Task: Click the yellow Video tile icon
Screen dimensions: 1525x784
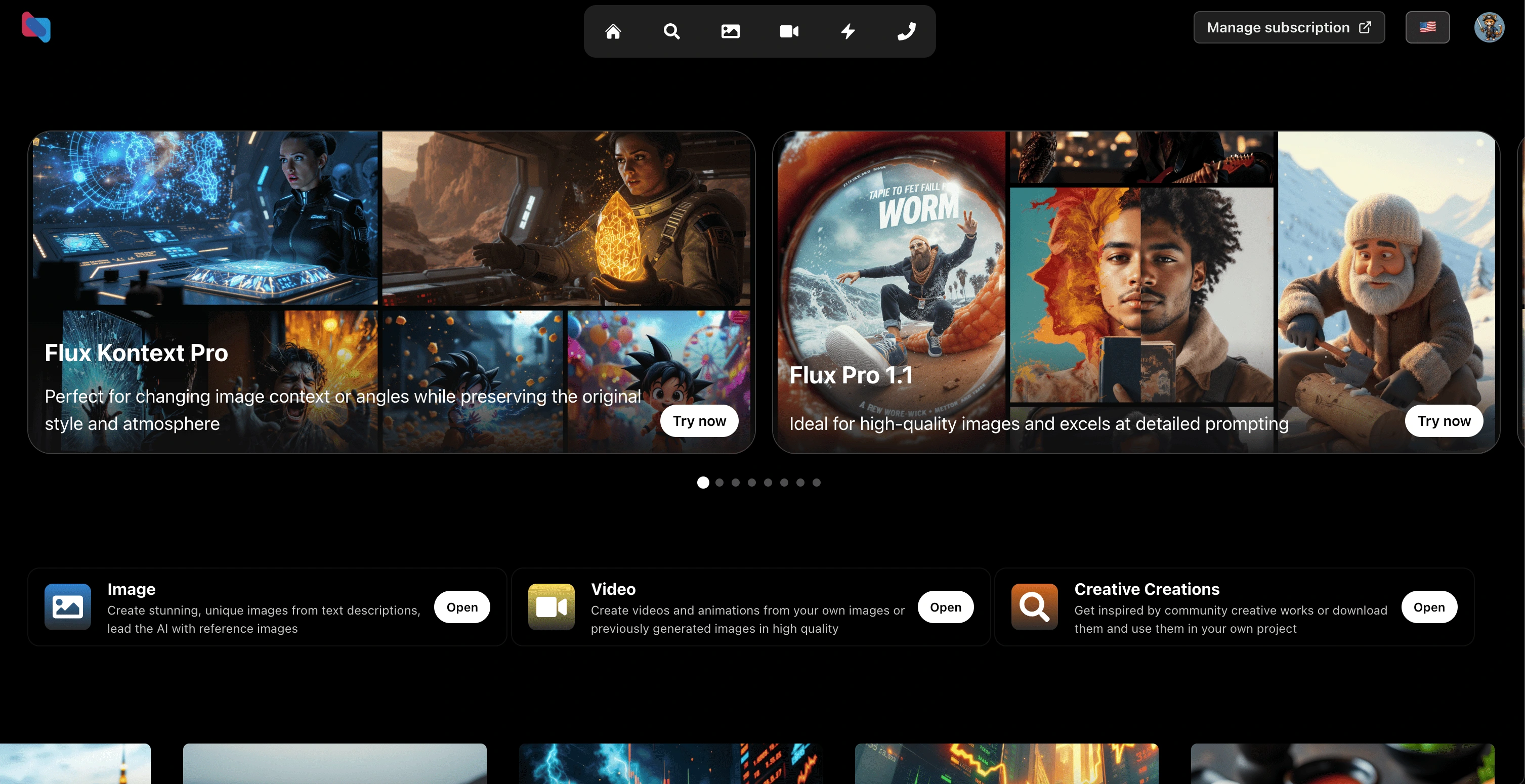Action: click(550, 606)
